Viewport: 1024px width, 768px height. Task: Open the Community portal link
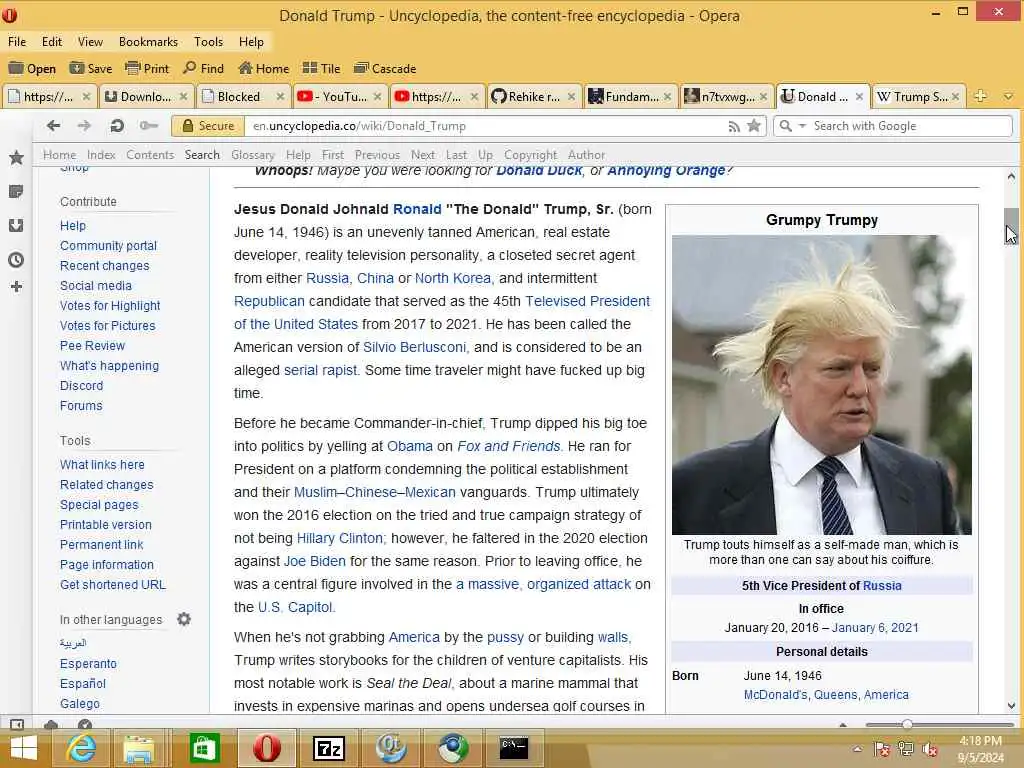pos(108,246)
